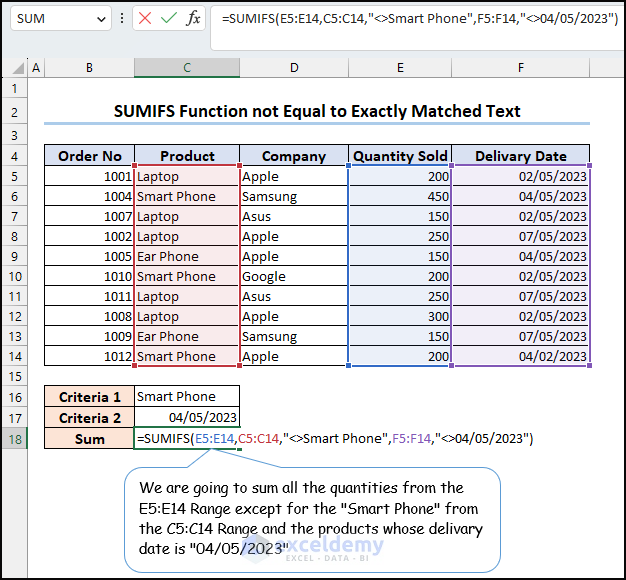
Task: Open the Insert Function fx dialog
Action: 193,19
